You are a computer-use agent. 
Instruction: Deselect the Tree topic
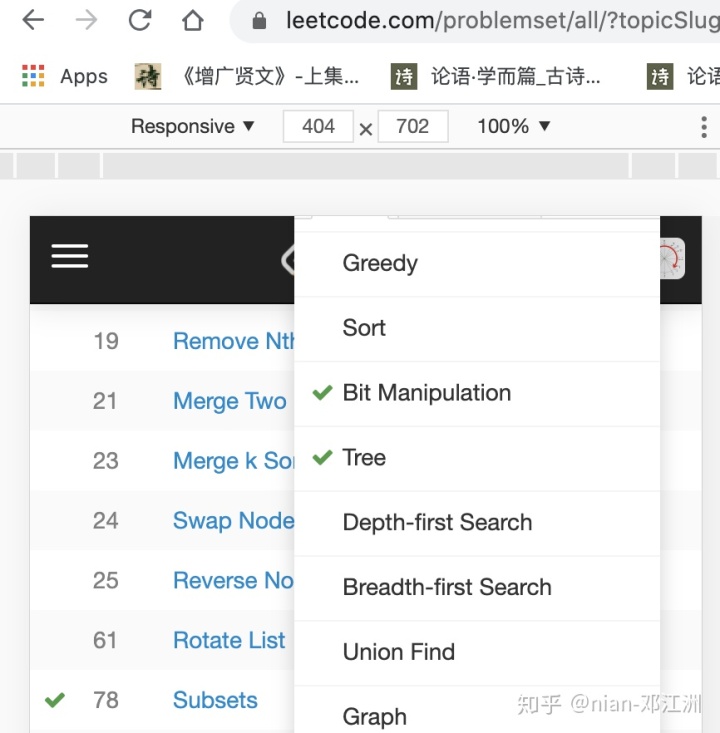pyautogui.click(x=477, y=459)
